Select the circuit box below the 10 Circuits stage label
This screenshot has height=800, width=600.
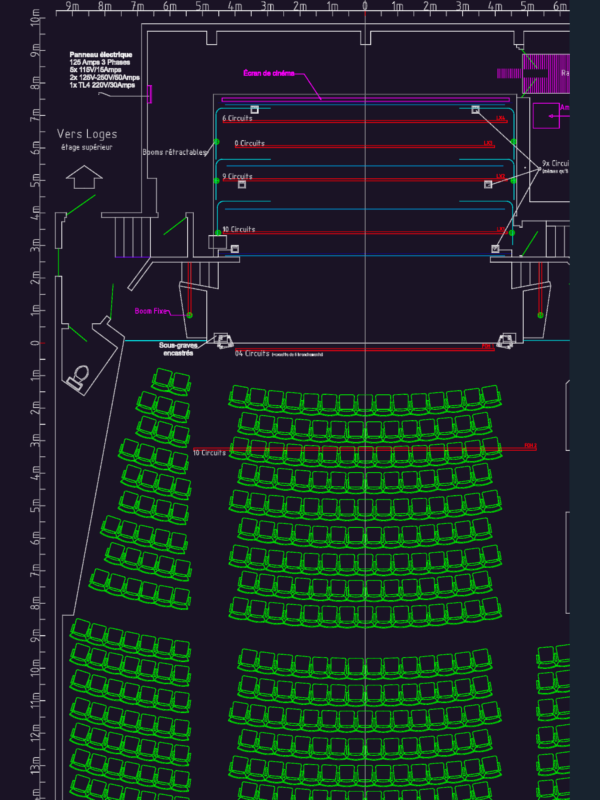(235, 249)
